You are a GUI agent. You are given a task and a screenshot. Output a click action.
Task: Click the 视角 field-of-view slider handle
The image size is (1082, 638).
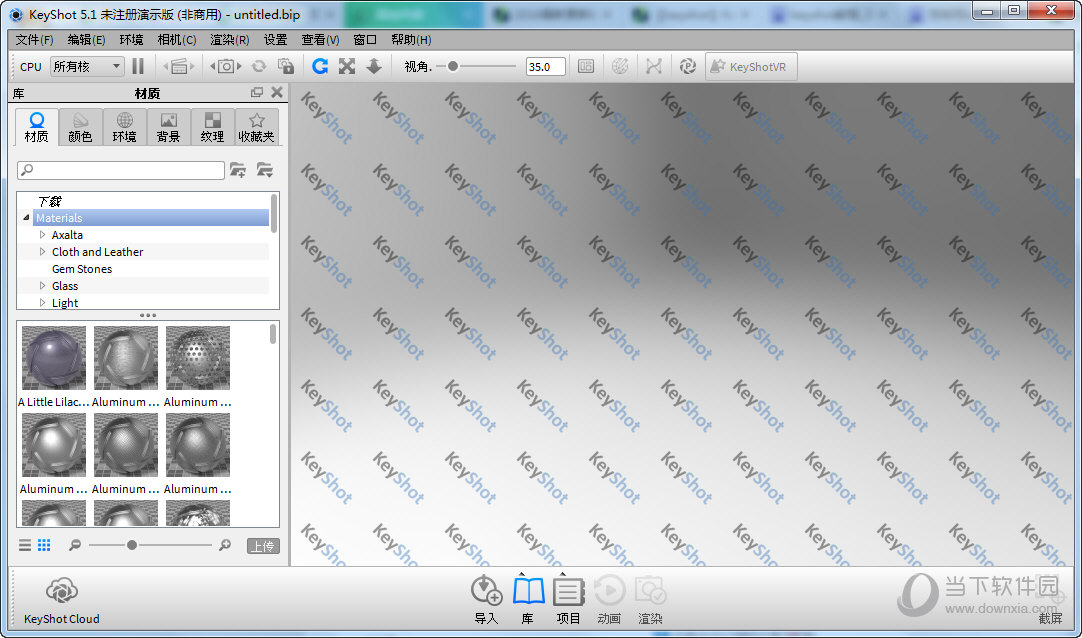[x=453, y=66]
